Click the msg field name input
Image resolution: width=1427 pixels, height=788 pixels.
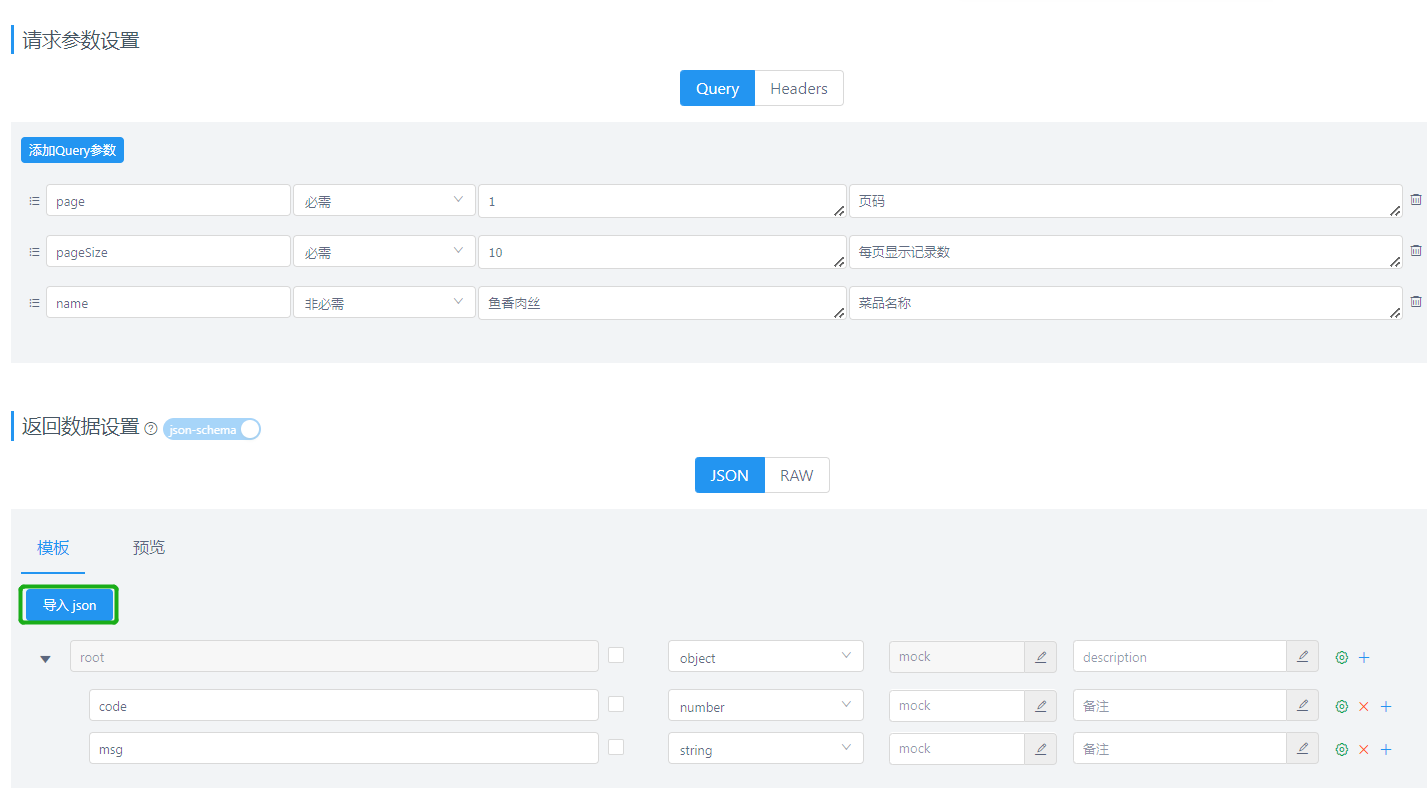pyautogui.click(x=344, y=748)
